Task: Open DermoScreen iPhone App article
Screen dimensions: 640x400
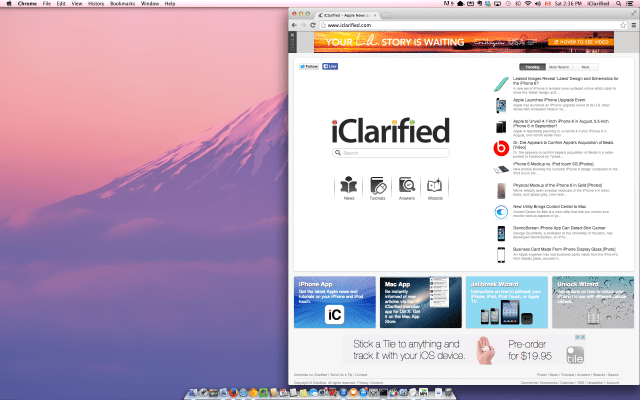Action: pos(559,228)
